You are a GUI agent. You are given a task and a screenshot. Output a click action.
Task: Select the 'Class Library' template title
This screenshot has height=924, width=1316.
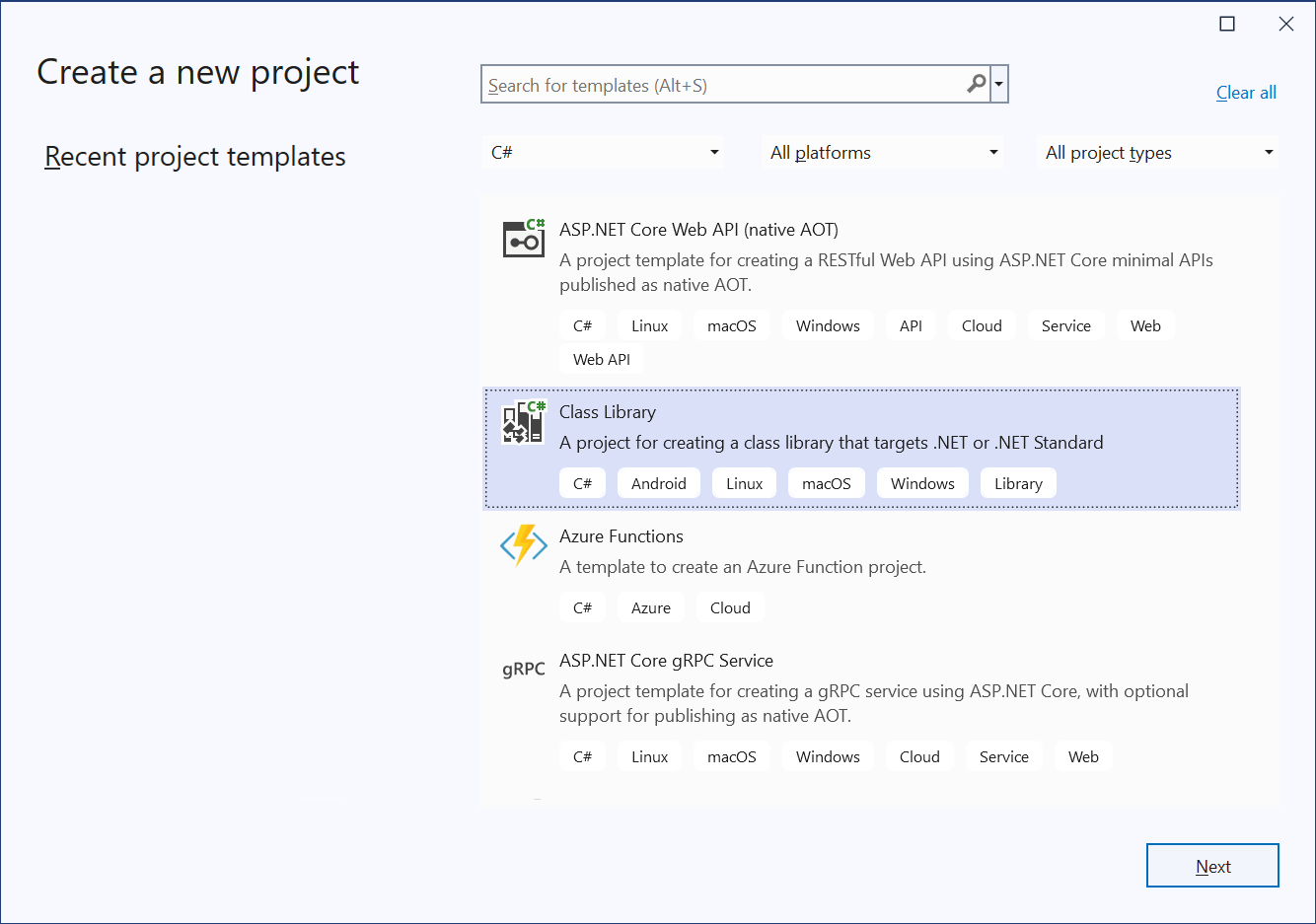[x=608, y=412]
